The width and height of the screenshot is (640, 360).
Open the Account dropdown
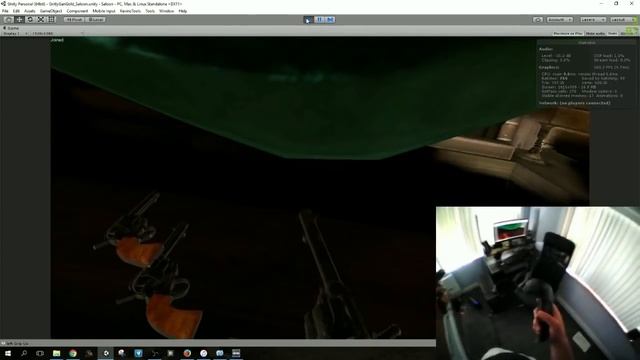click(560, 20)
